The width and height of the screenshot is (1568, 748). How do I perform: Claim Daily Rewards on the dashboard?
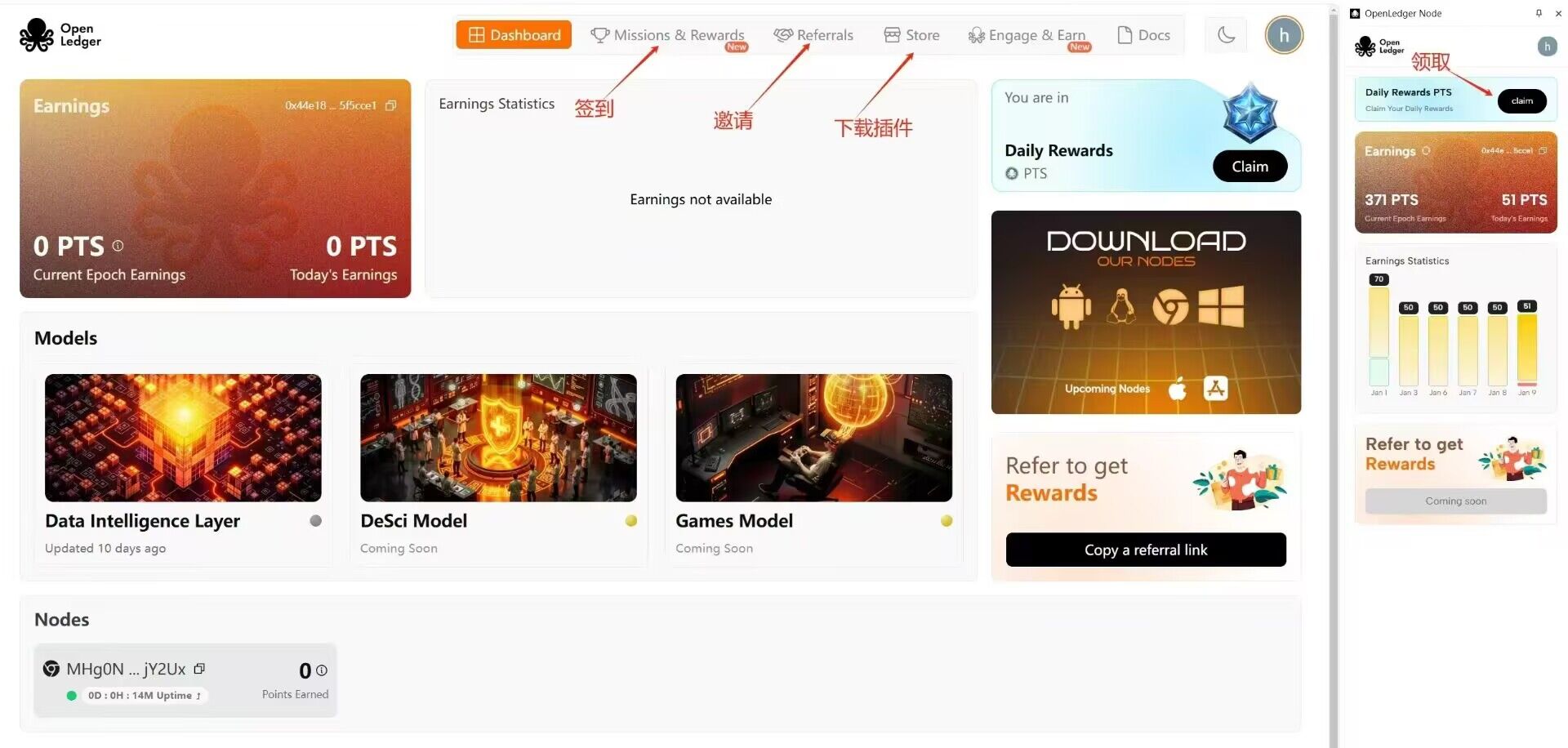[1249, 166]
